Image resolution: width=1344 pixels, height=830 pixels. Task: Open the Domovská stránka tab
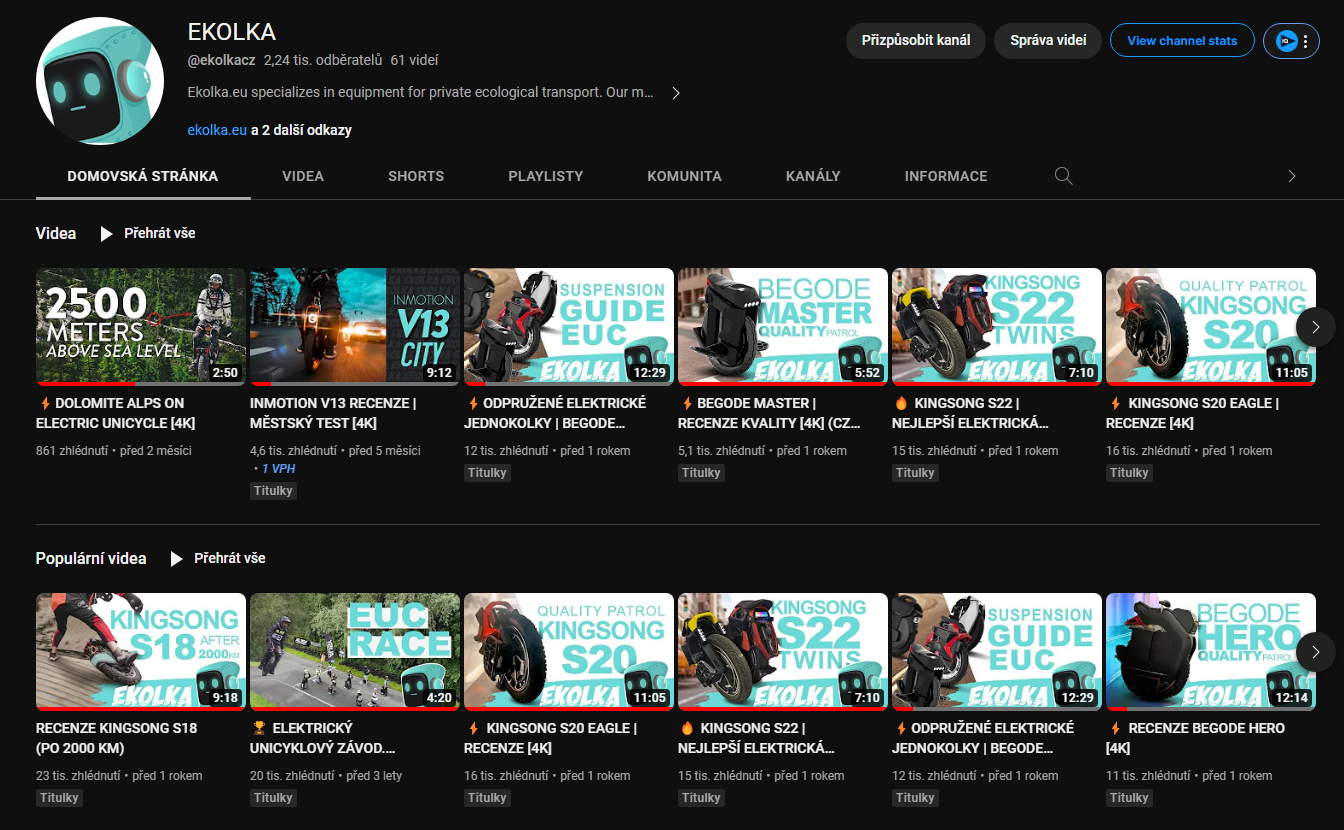pos(143,176)
